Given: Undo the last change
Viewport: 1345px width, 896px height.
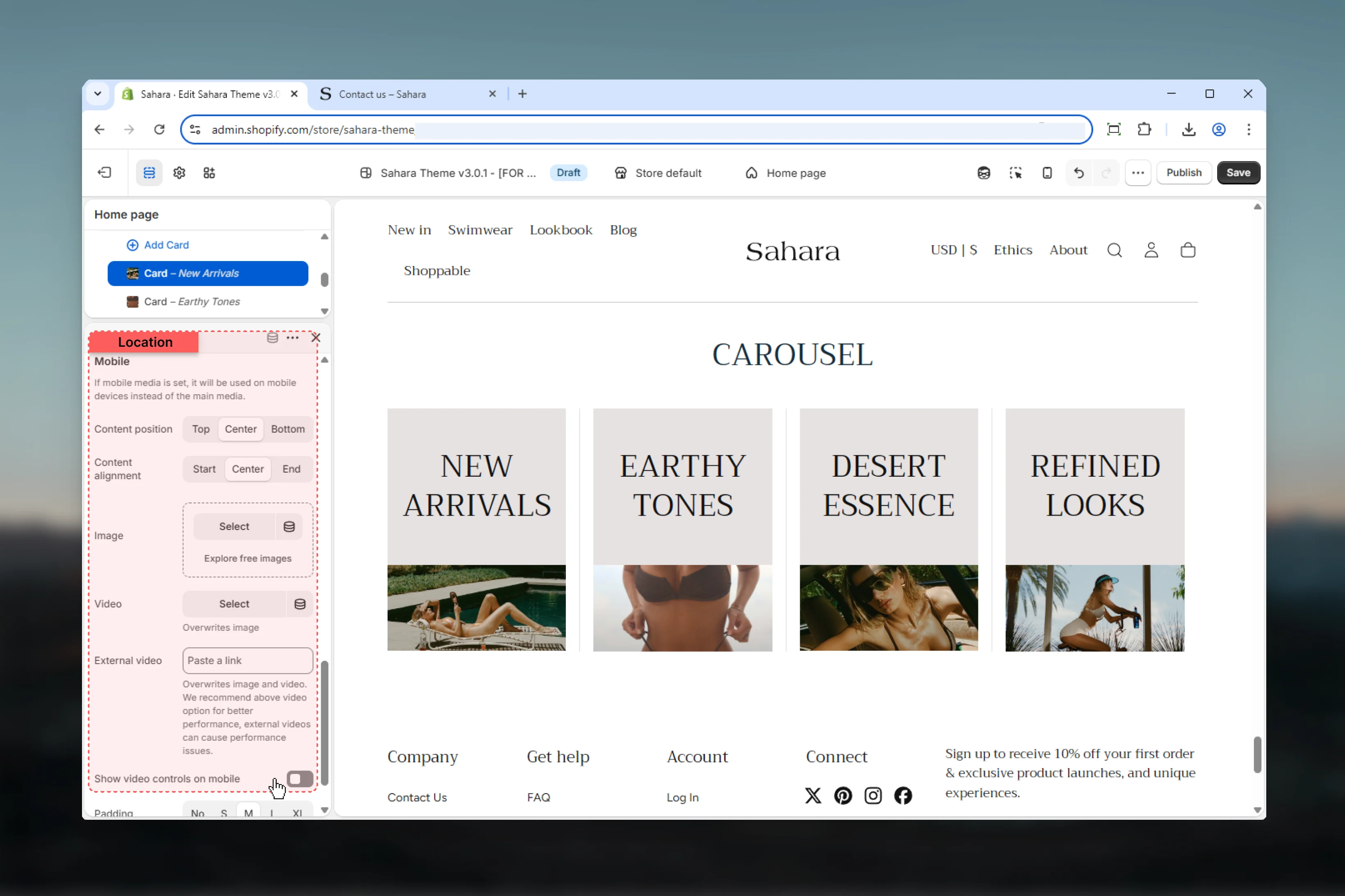Looking at the screenshot, I should click(1078, 173).
